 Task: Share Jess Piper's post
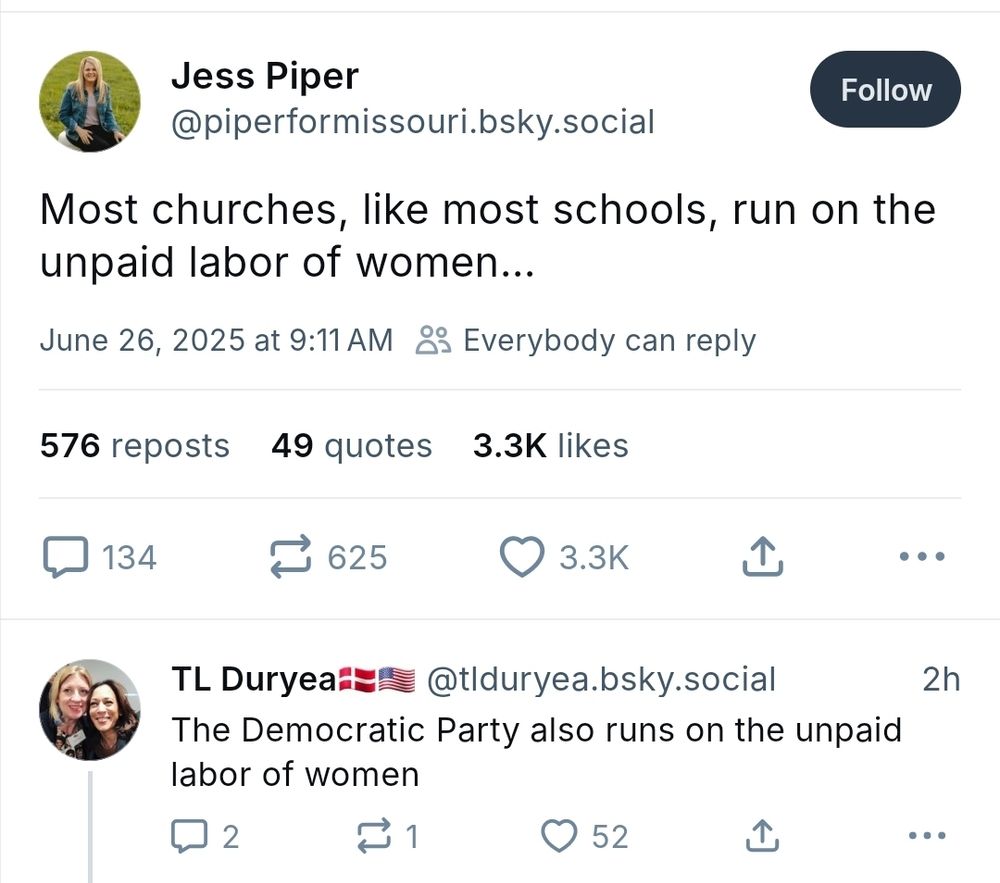click(762, 557)
